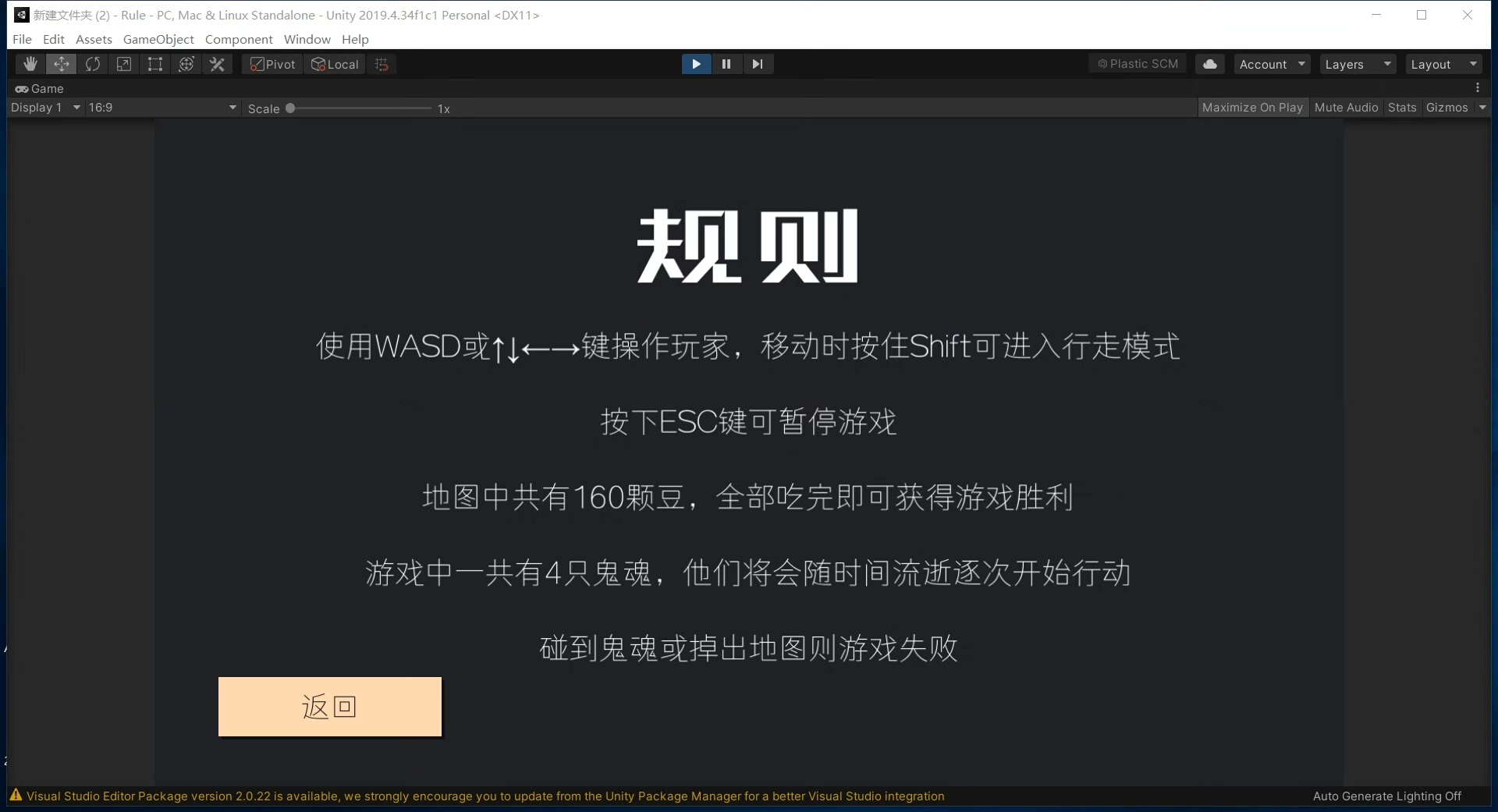Select the combined Transform tool

tap(186, 64)
